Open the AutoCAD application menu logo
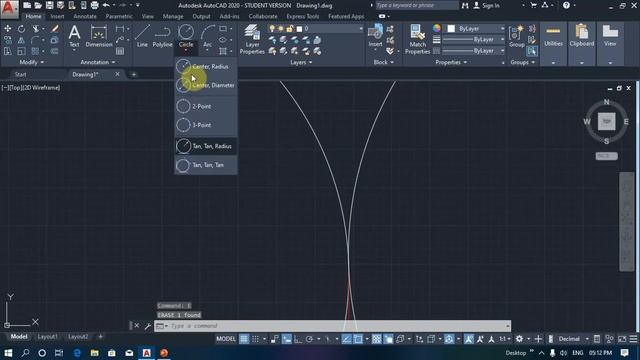Viewport: 640px width, 360px height. (9, 9)
